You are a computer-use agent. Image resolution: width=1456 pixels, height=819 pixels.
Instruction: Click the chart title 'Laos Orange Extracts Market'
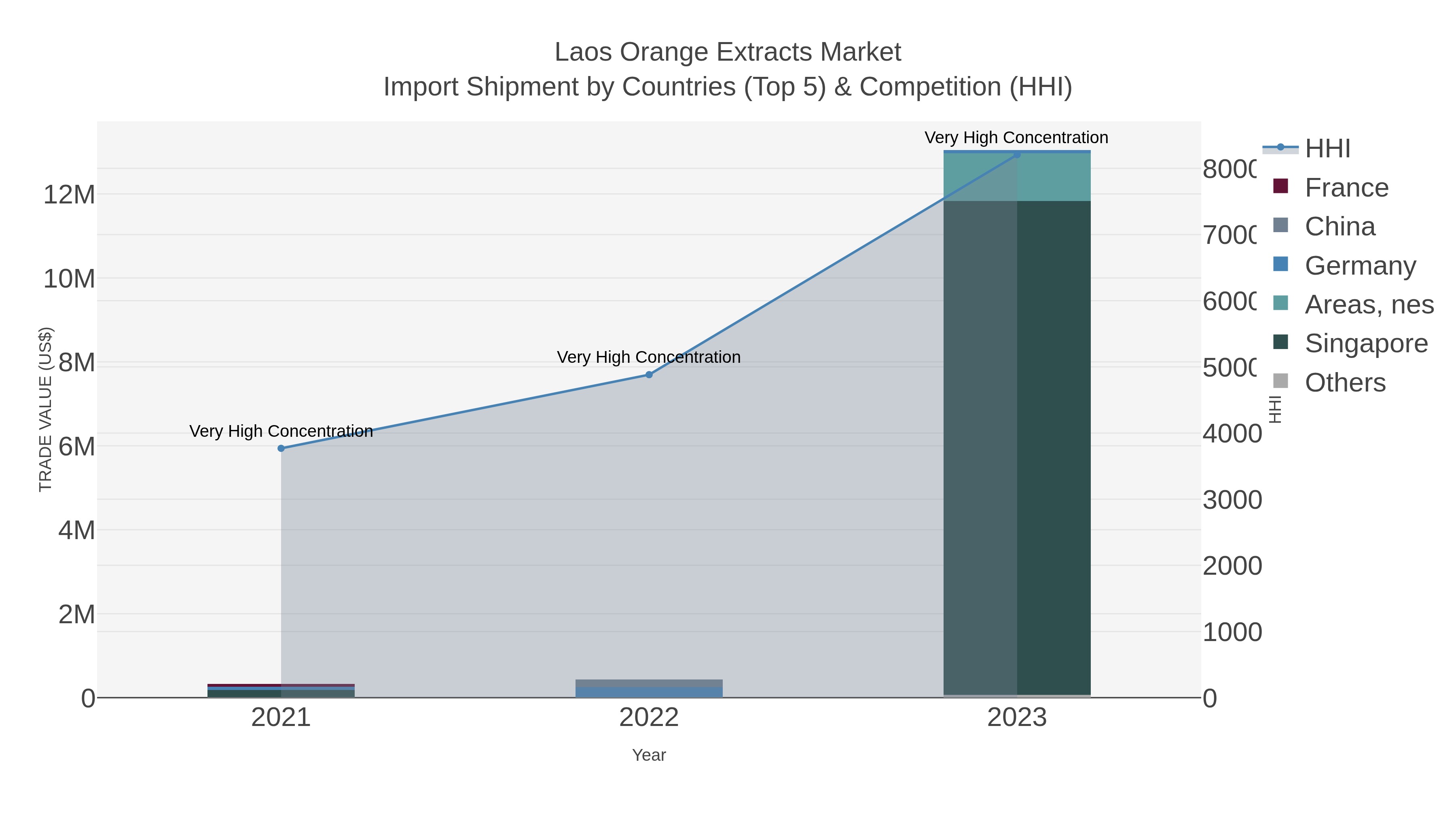[728, 52]
